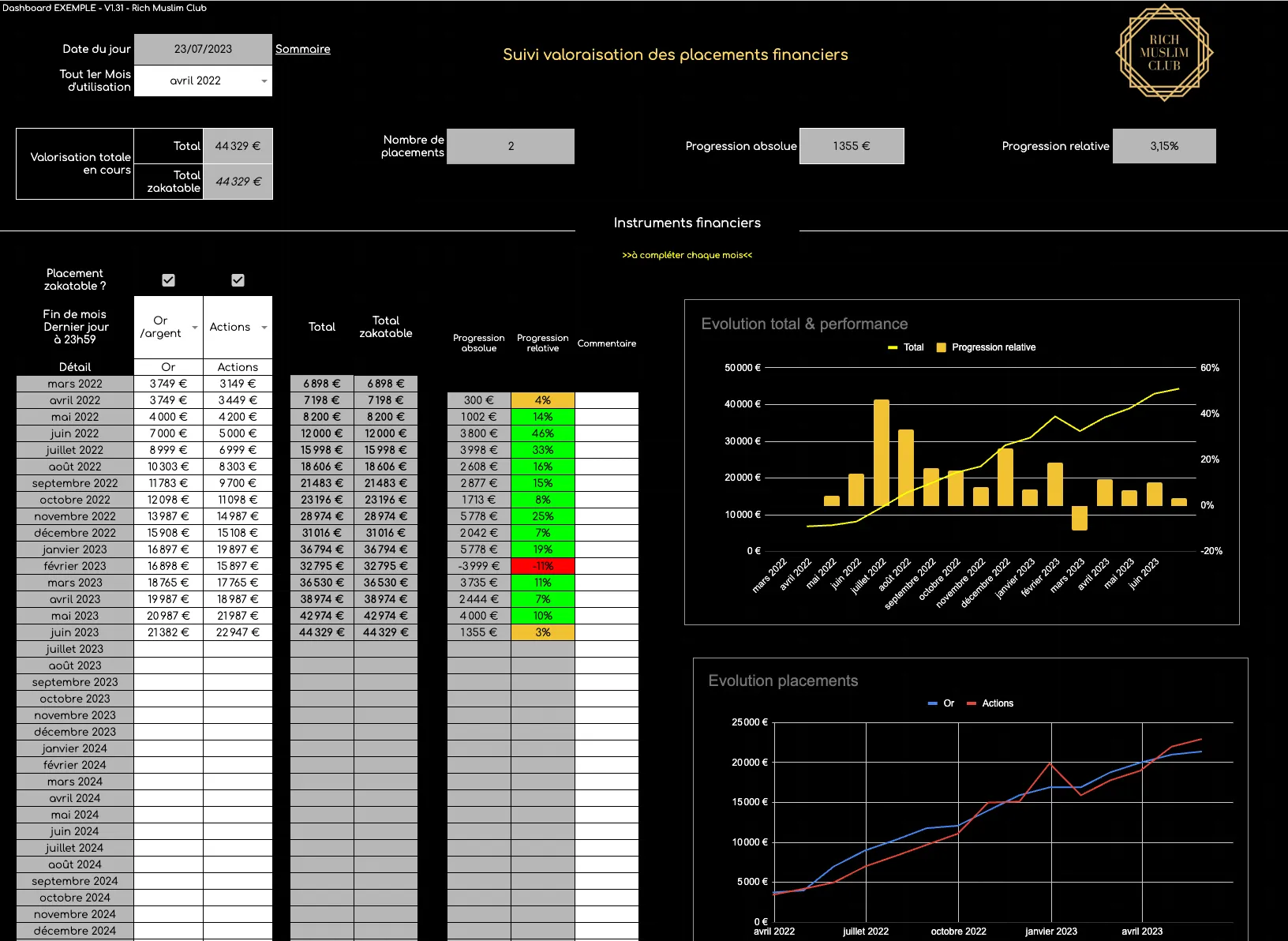Toggle the Or placement zakatable checkbox
Viewport: 1288px width, 941px height.
point(168,280)
